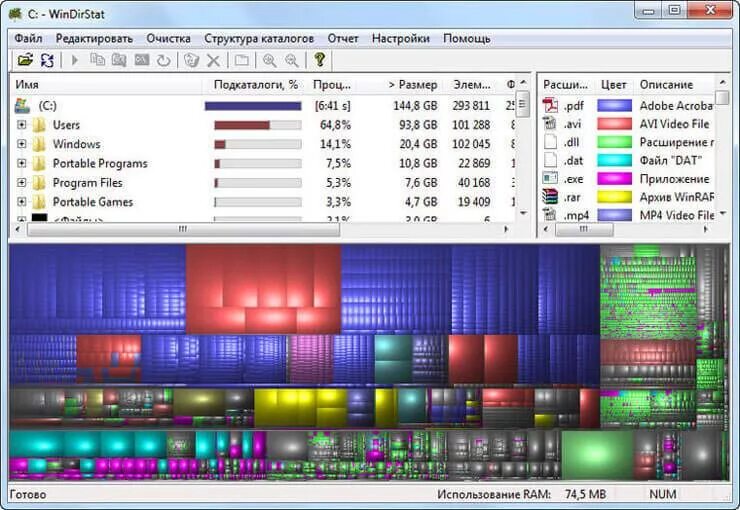The width and height of the screenshot is (740, 510).
Task: Open the Структура каталогов menu
Action: 259,38
